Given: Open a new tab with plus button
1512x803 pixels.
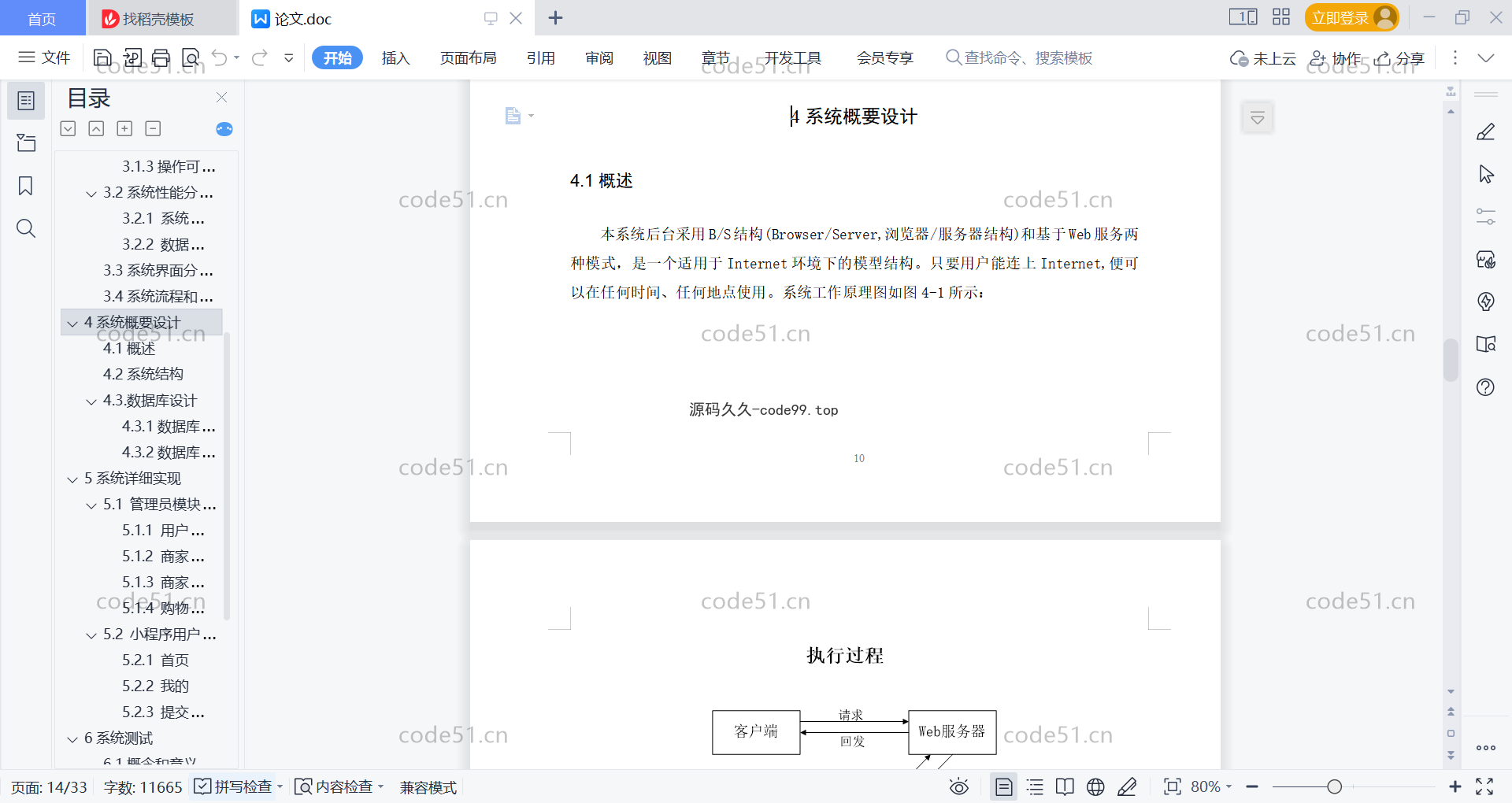Looking at the screenshot, I should 555,17.
